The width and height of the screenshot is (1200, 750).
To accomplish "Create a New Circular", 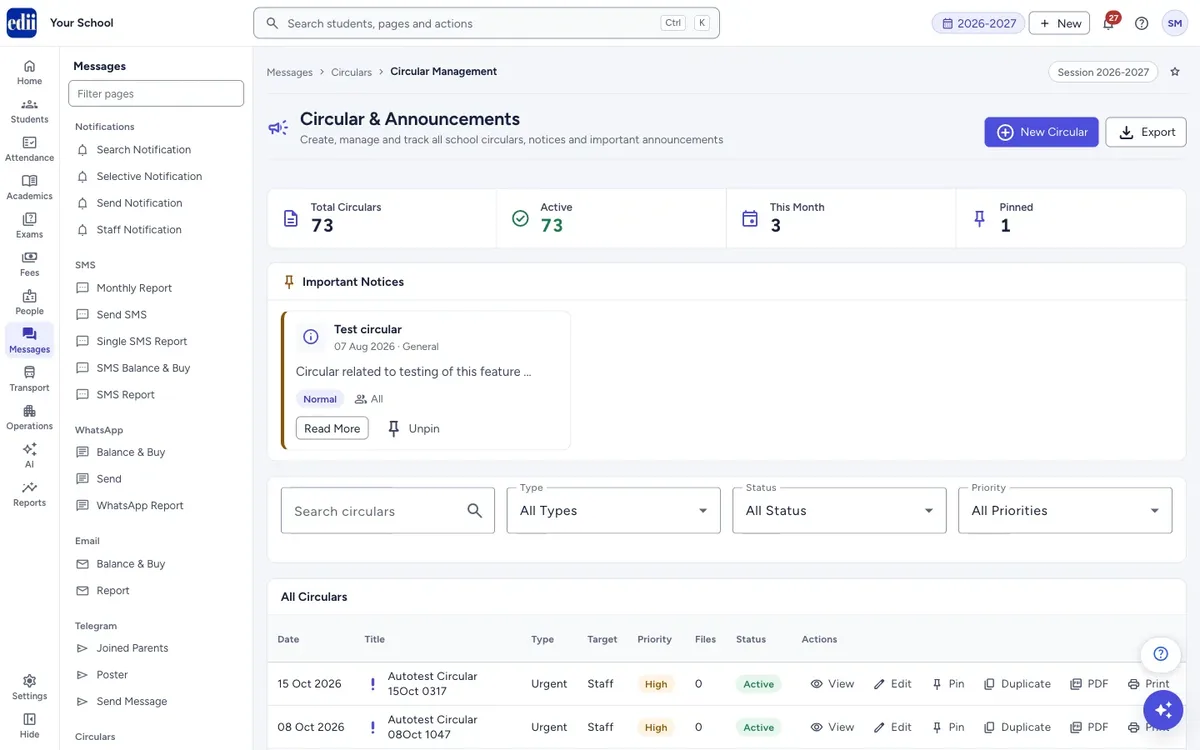I will tap(1041, 132).
